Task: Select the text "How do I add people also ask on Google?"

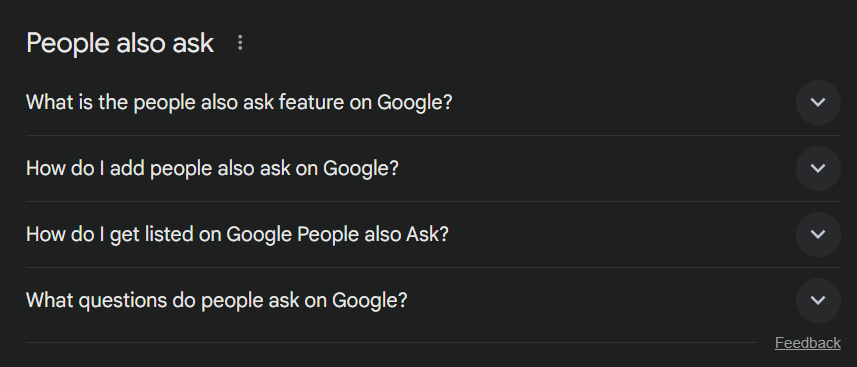Action: coord(213,168)
